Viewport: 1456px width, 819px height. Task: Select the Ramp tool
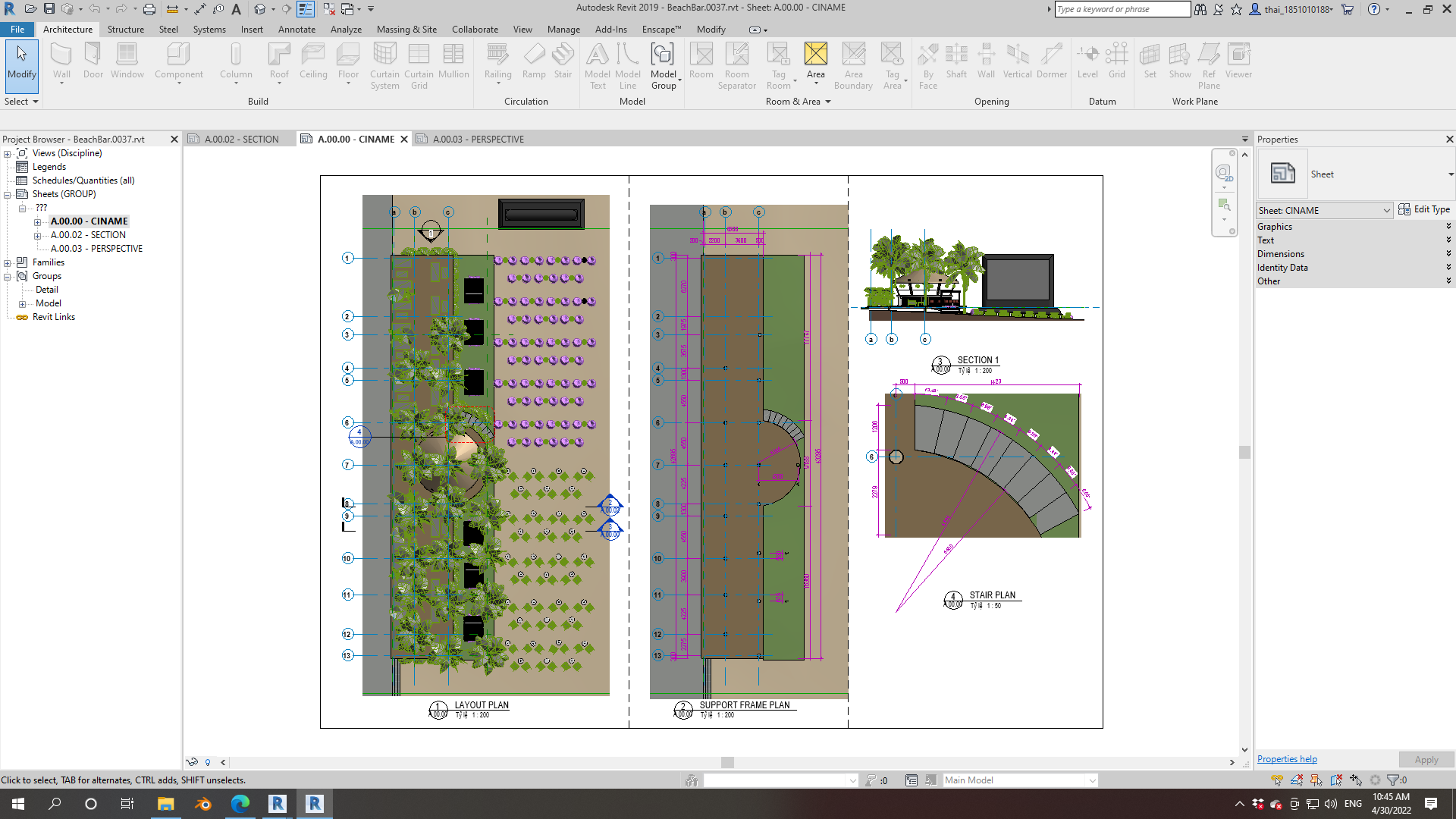coord(534,61)
